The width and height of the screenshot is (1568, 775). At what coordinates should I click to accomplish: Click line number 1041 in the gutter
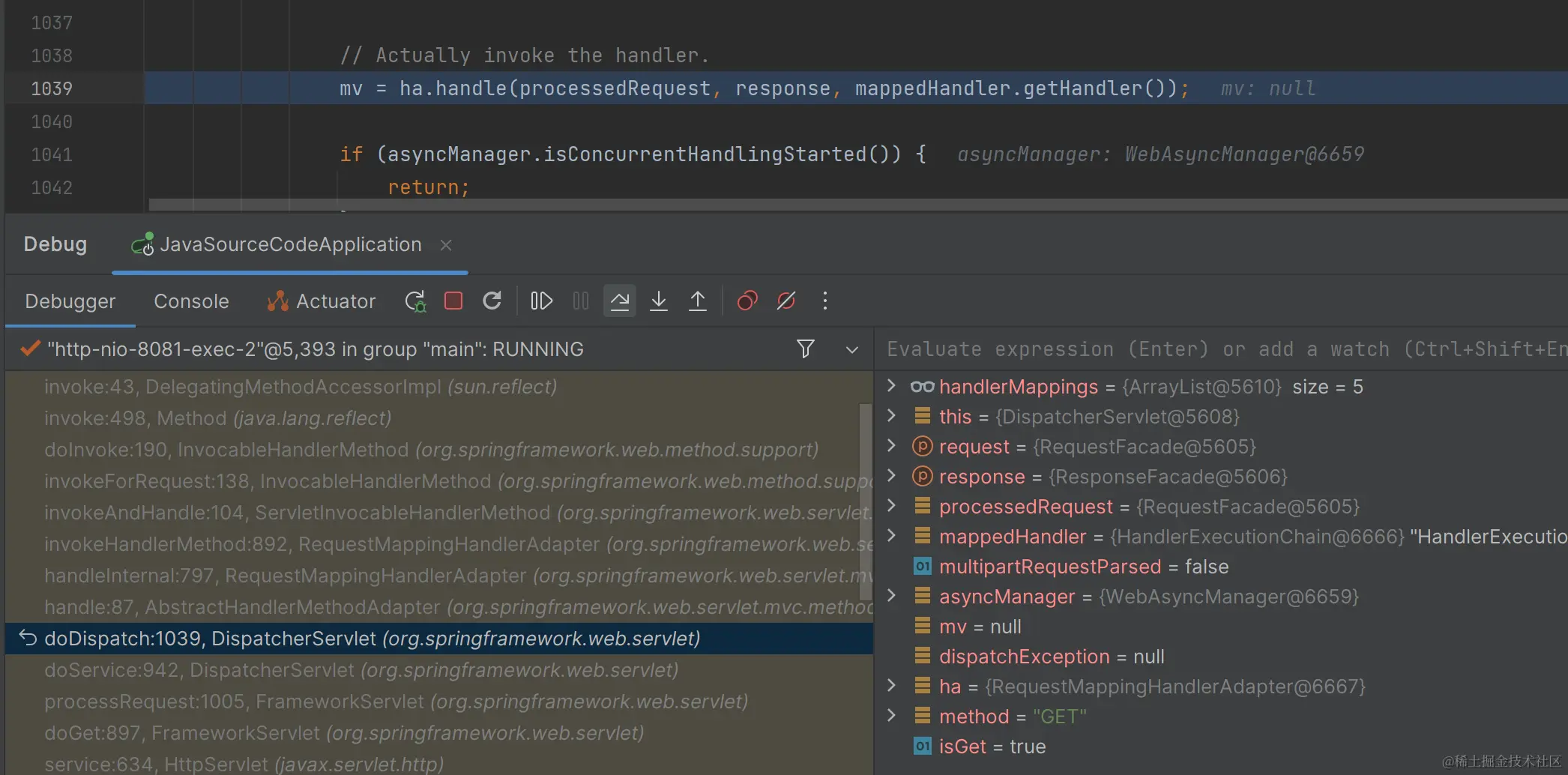(x=52, y=154)
